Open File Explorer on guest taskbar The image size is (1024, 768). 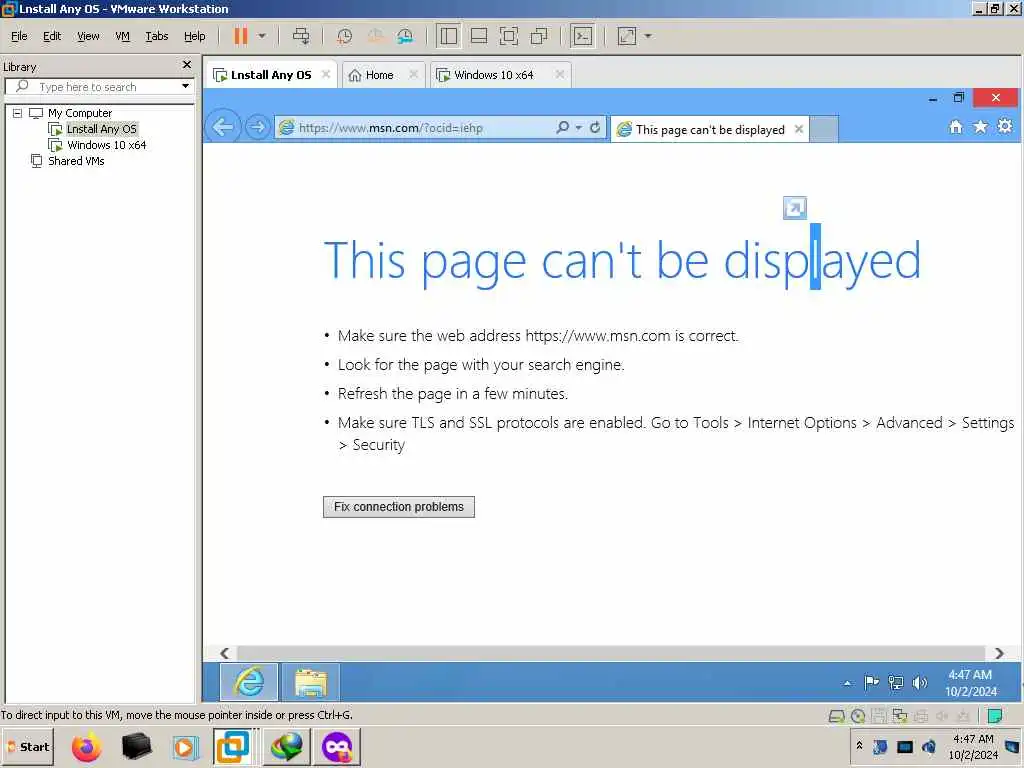tap(311, 682)
